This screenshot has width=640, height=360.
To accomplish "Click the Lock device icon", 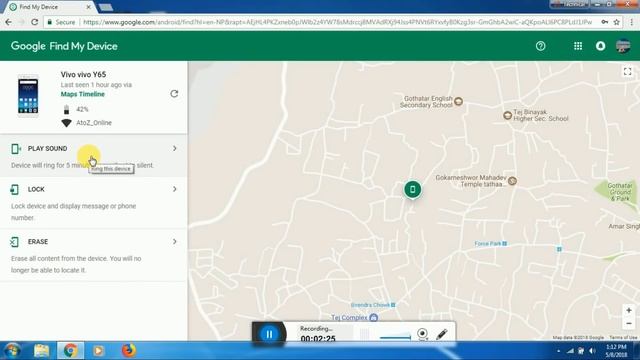I will coord(15,189).
